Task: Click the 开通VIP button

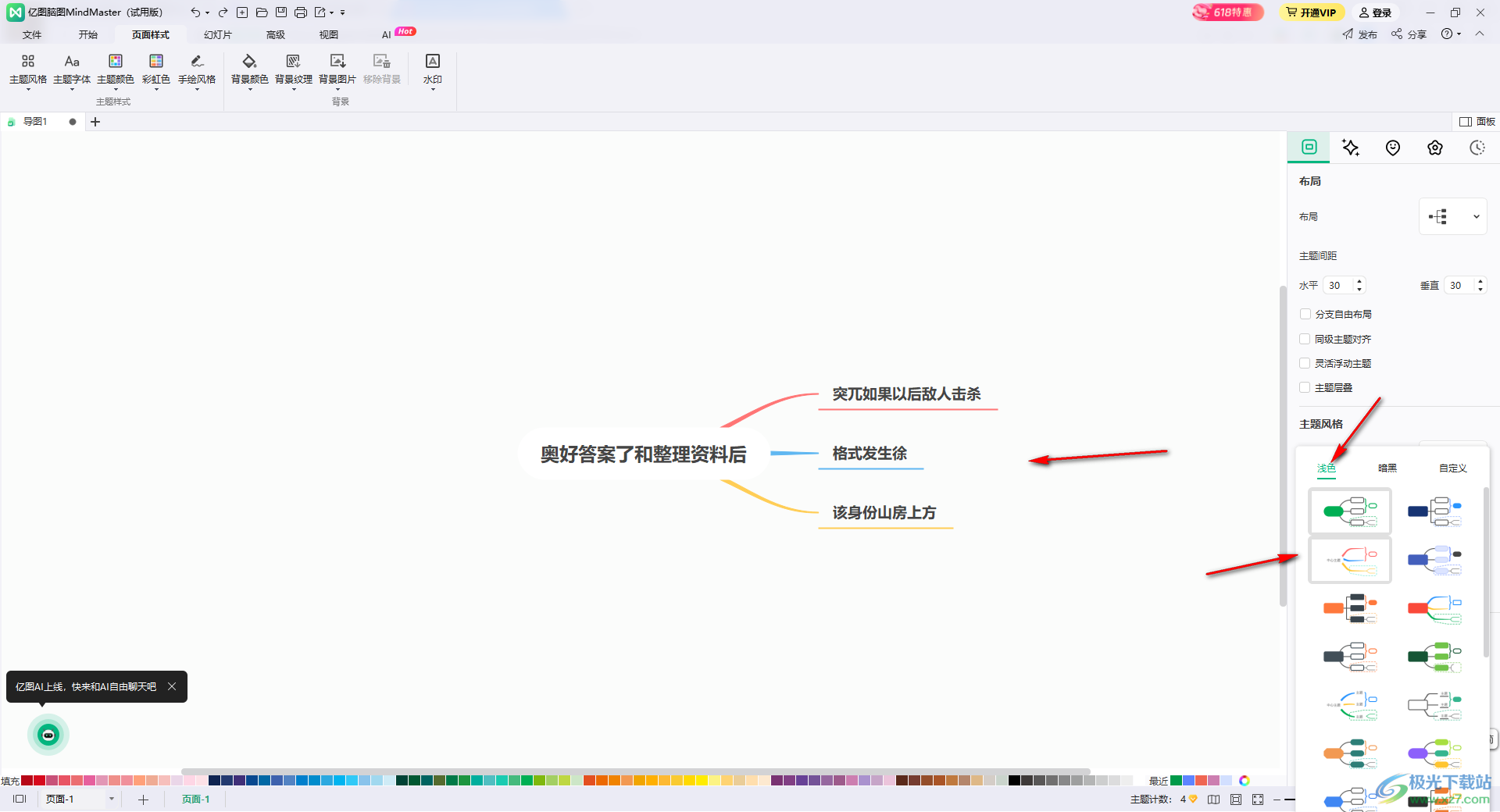Action: click(1312, 12)
